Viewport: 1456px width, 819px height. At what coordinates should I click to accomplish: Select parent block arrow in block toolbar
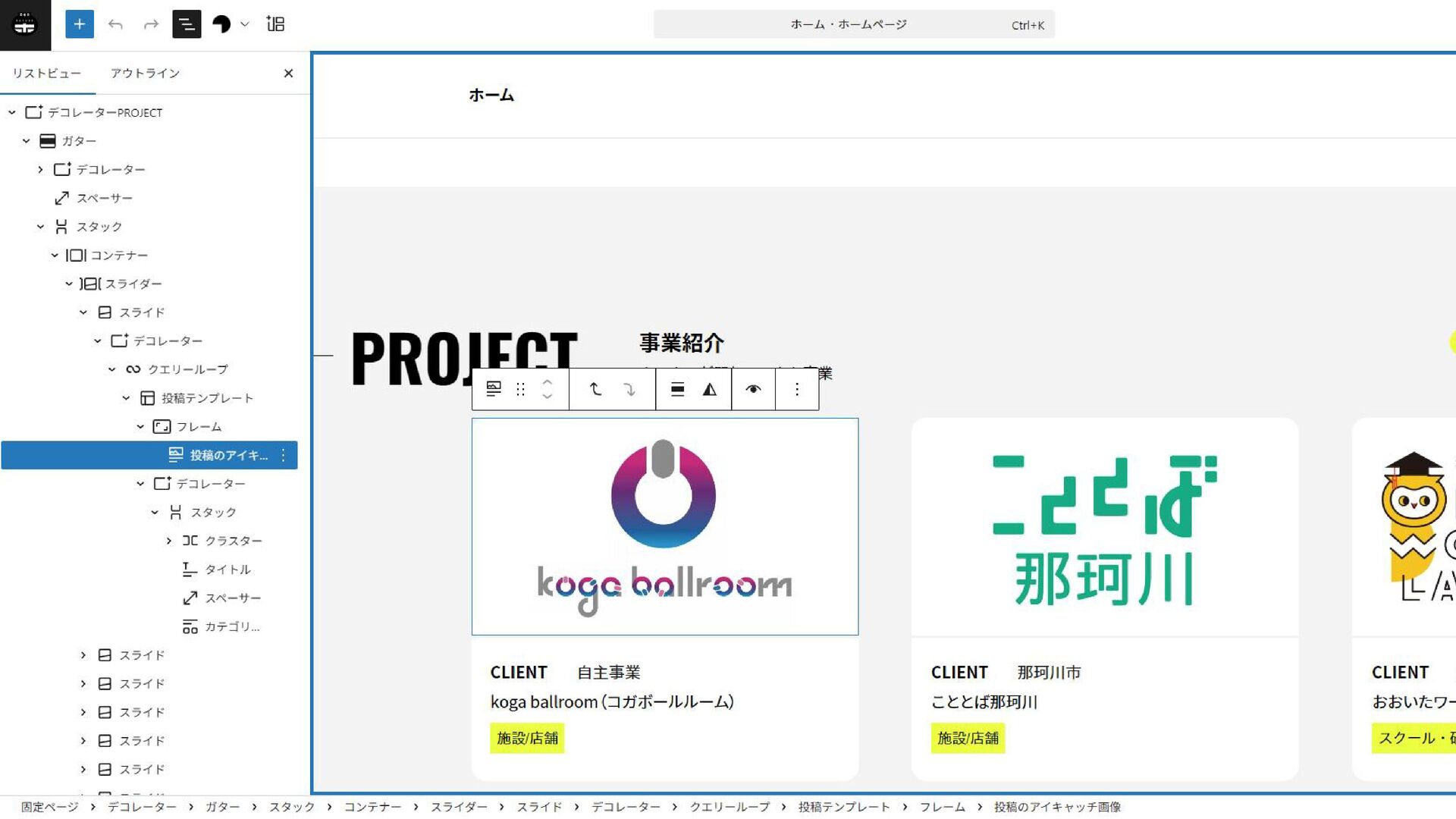(595, 389)
